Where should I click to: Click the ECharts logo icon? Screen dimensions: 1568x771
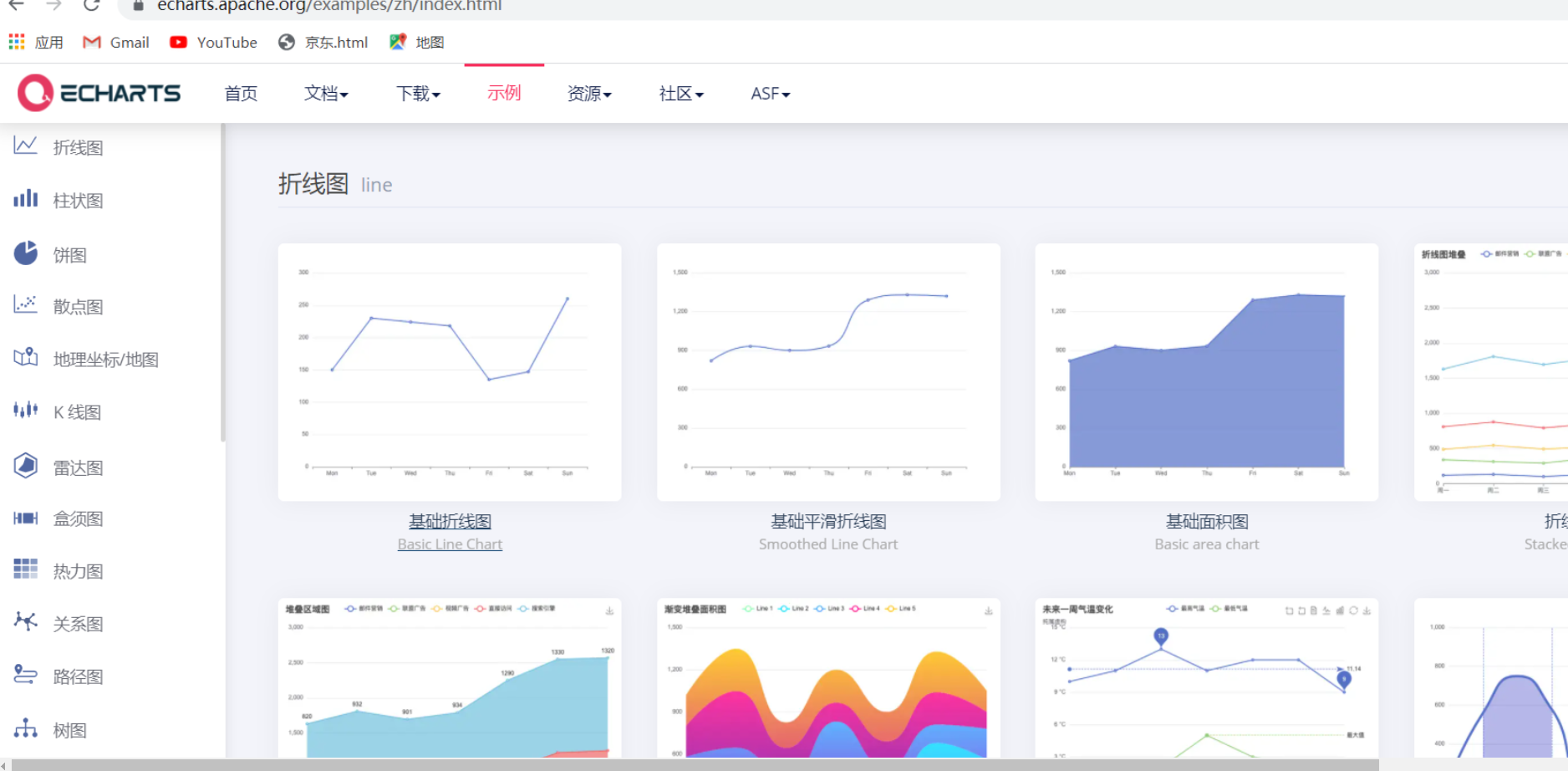(36, 92)
